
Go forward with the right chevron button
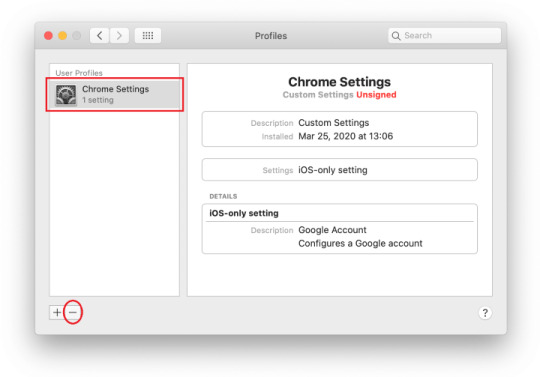tap(119, 35)
